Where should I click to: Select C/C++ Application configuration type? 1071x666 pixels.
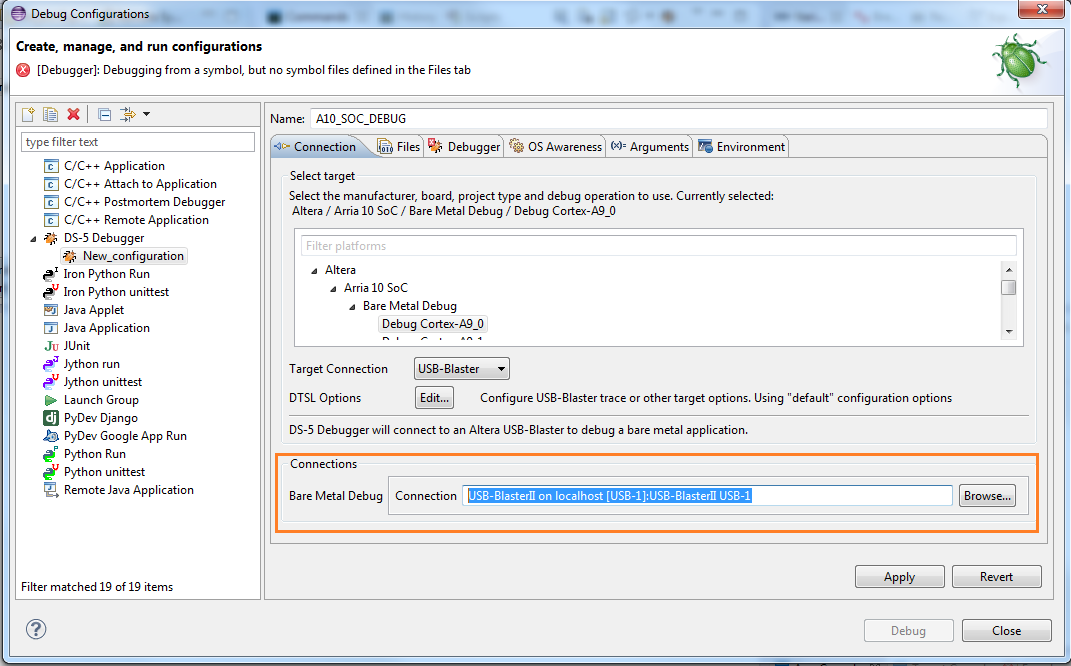[114, 166]
